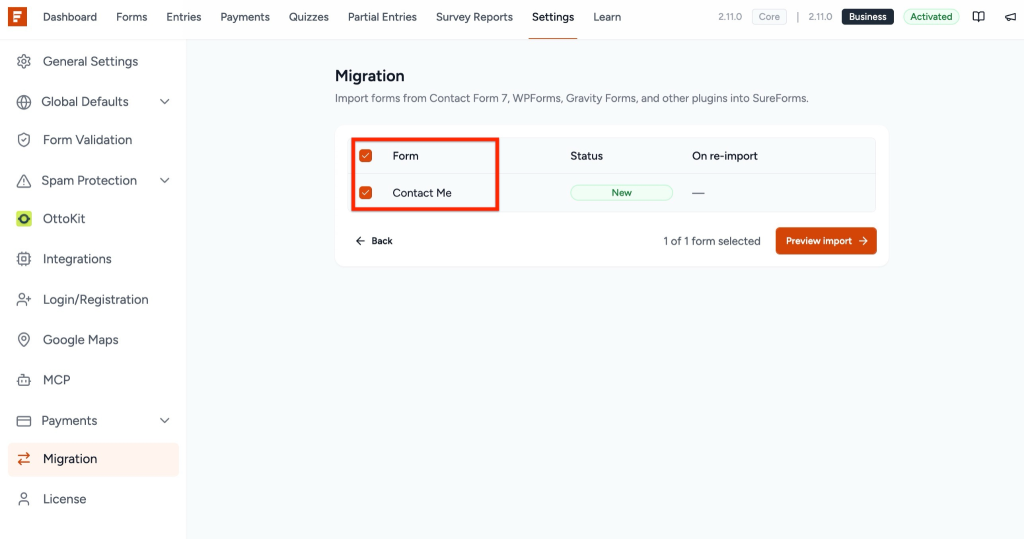Click the Migration arrows icon
1024x539 pixels.
tap(24, 459)
